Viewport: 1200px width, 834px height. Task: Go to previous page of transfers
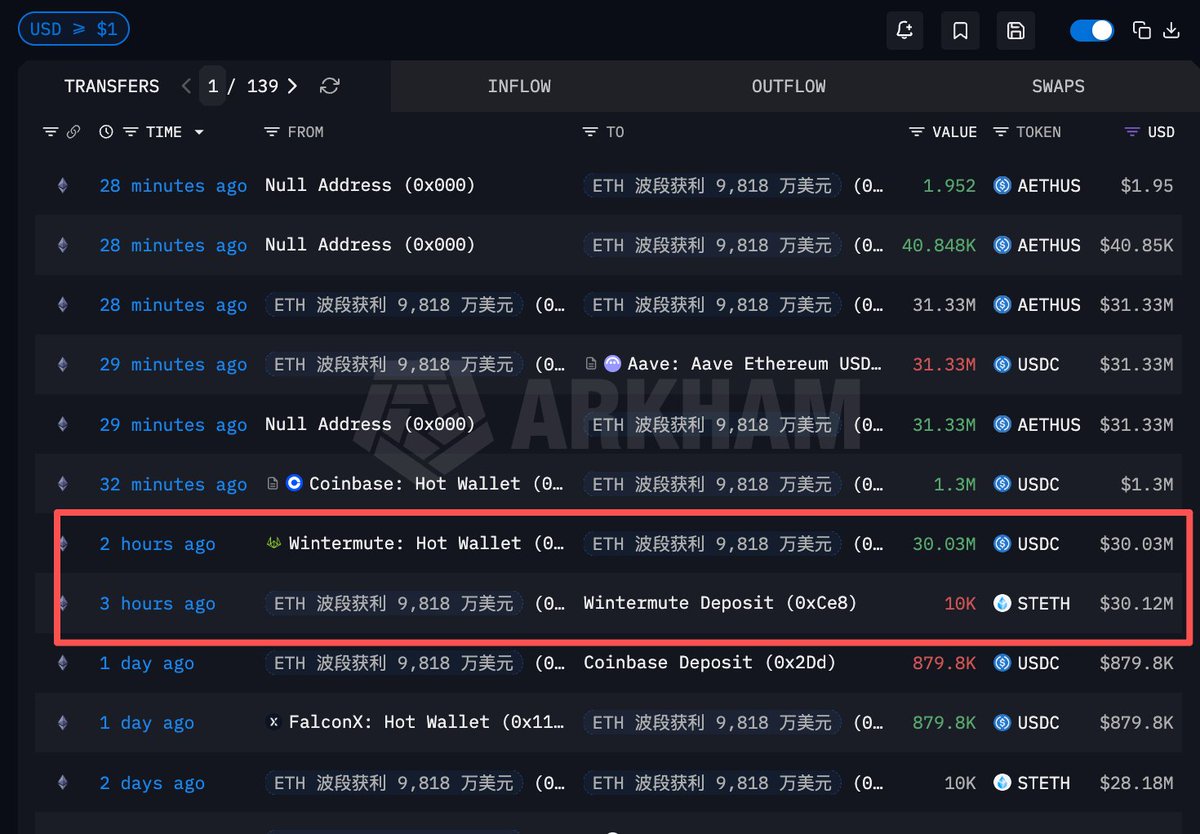tap(186, 86)
